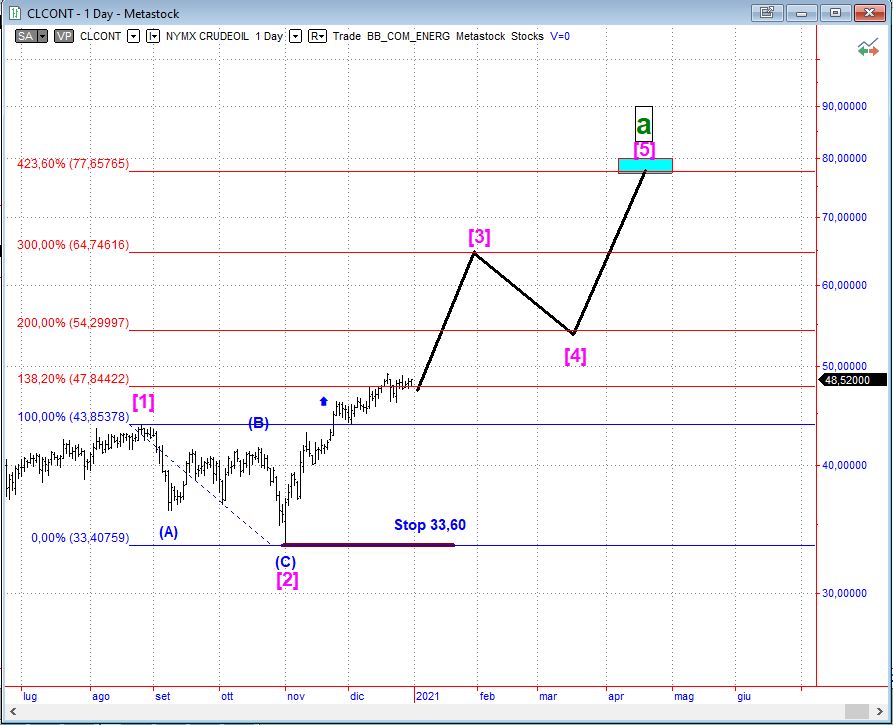This screenshot has width=893, height=725.
Task: Click the chart window icon in title bar
Action: tap(14, 13)
